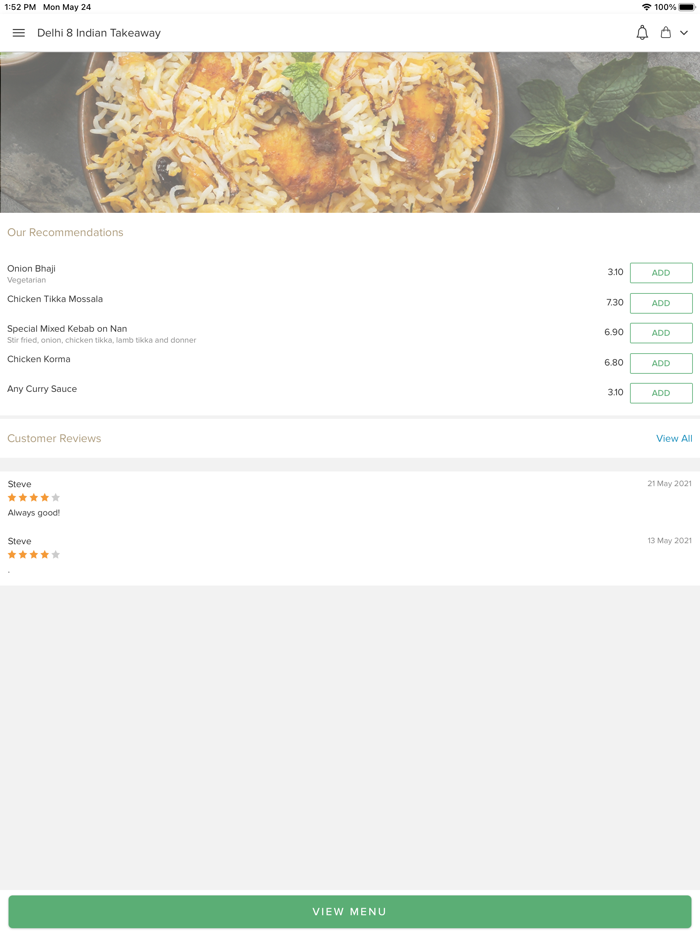Tap the battery status icon
The image size is (700, 934).
click(687, 7)
